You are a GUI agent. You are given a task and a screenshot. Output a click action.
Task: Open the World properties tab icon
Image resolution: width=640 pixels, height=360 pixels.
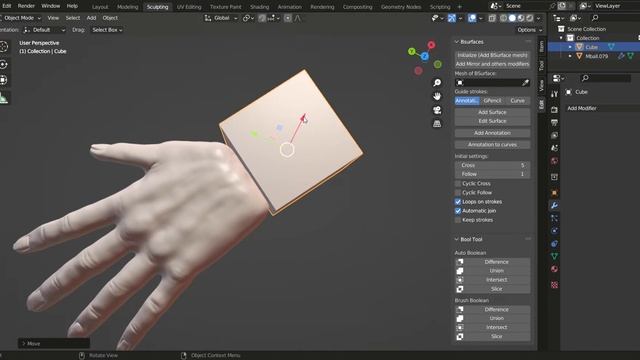tap(554, 161)
